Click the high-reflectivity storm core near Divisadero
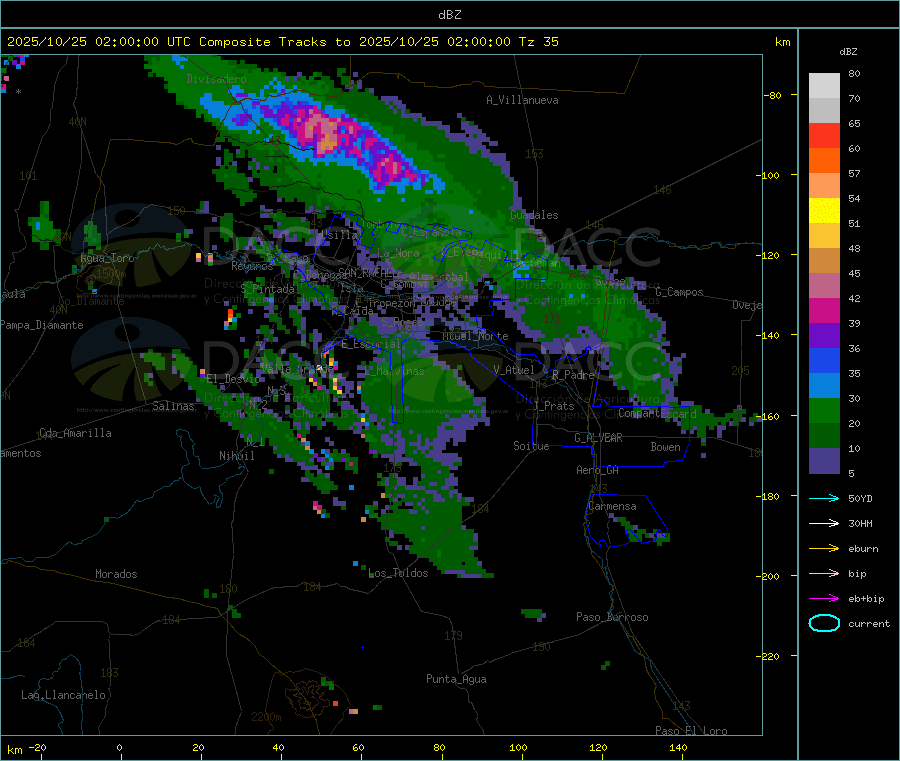 coord(325,135)
